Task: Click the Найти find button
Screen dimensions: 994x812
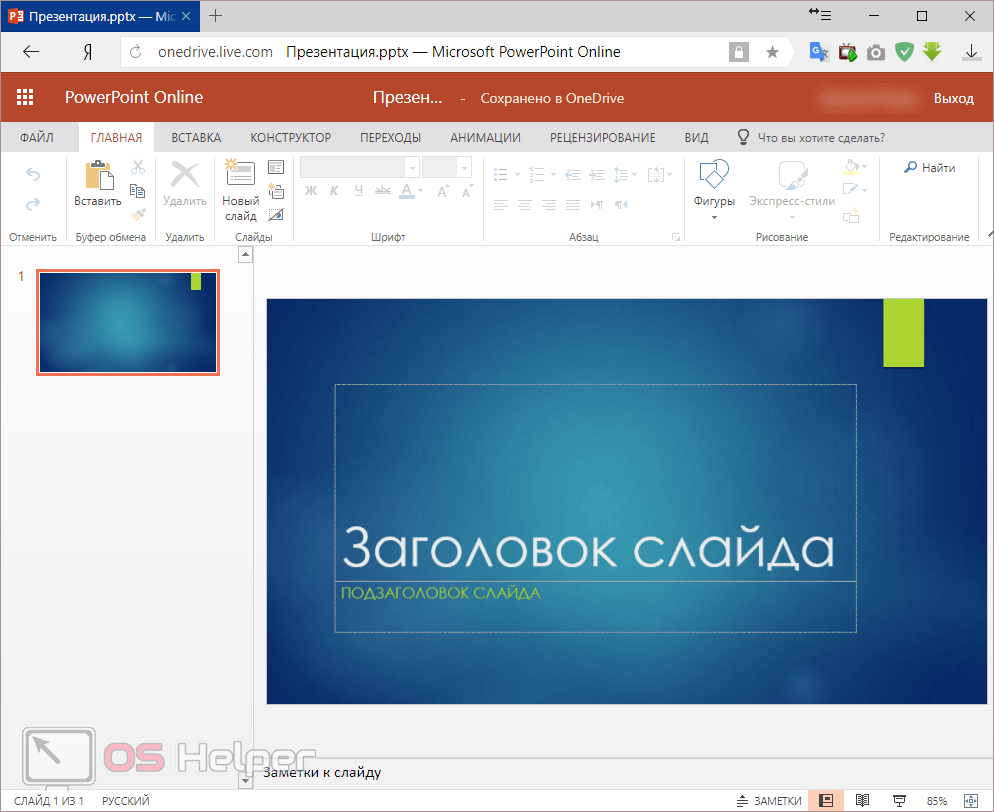Action: click(x=929, y=167)
